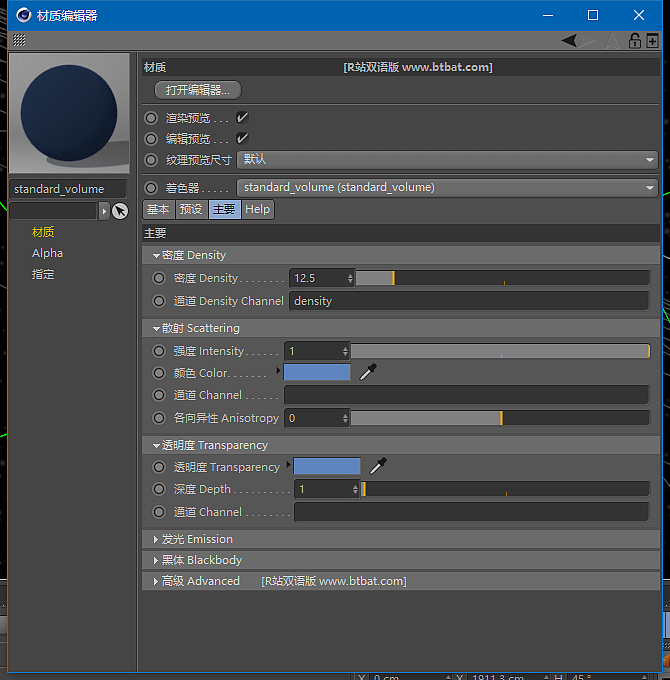Click the 强度 Intensity animation dot

click(x=159, y=351)
